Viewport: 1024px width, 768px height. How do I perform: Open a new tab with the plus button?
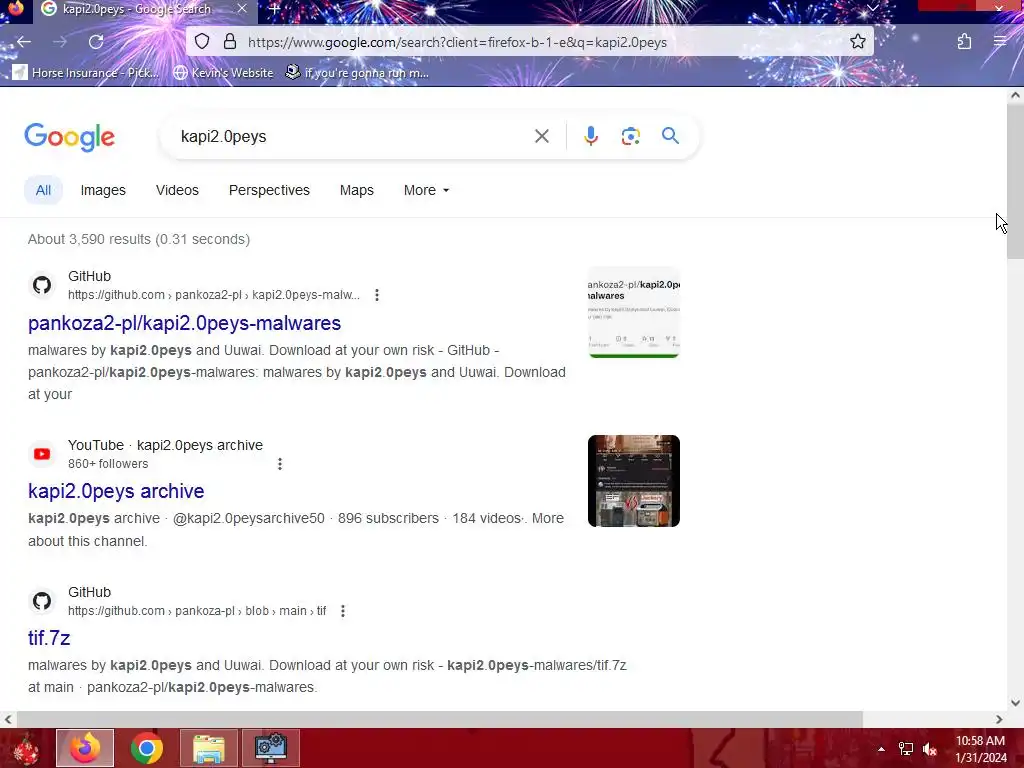[275, 9]
